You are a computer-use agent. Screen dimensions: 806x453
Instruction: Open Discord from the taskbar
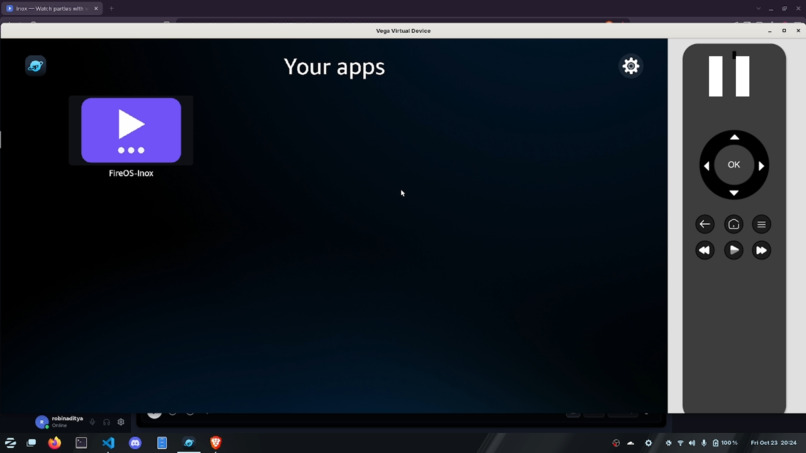(135, 443)
